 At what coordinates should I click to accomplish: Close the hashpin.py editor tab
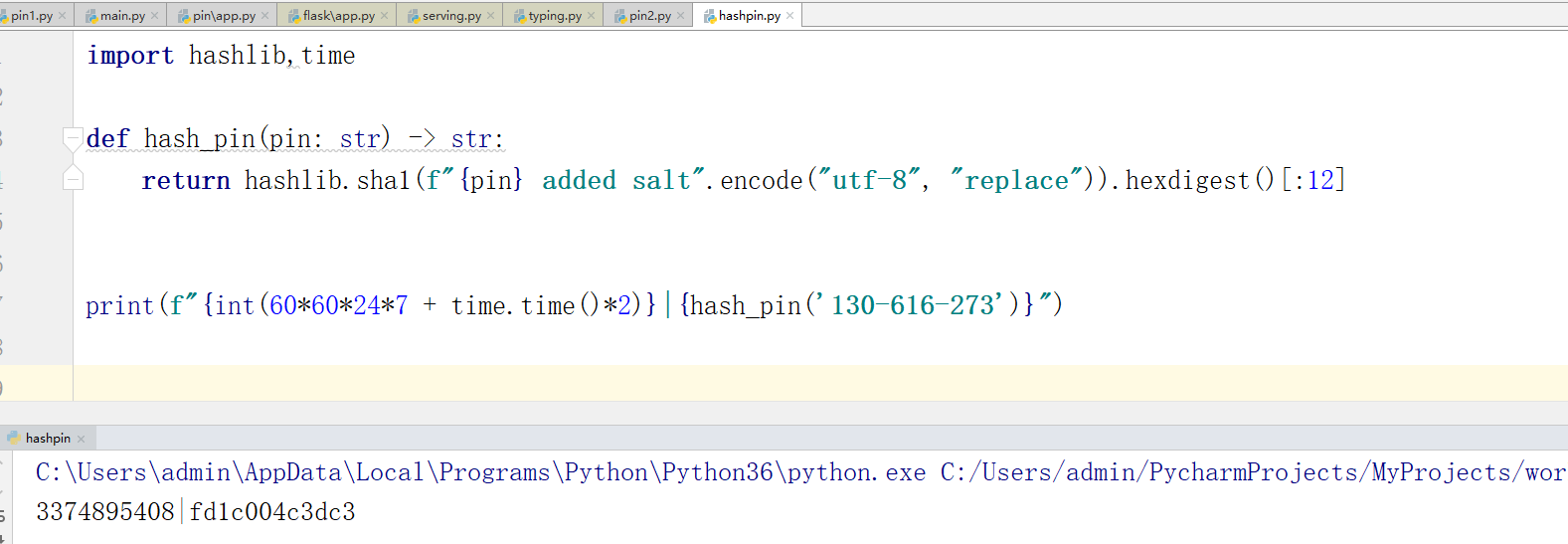point(790,16)
